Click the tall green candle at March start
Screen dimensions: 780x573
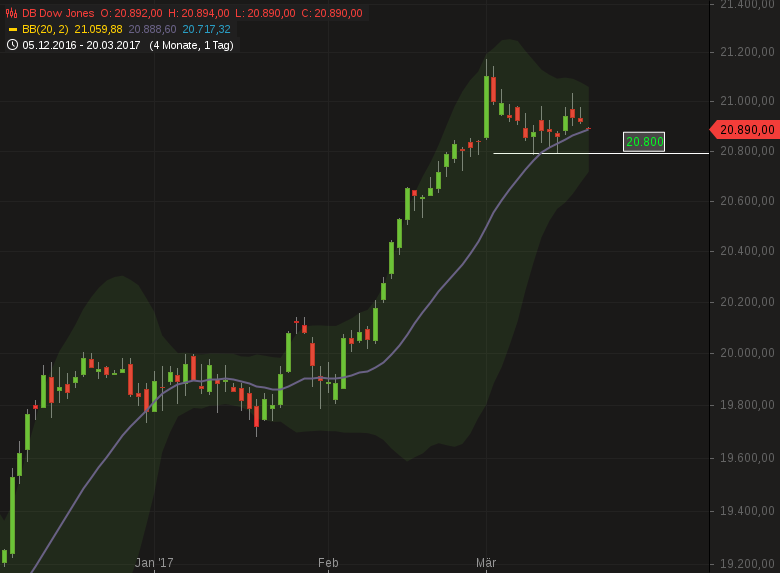(486, 106)
